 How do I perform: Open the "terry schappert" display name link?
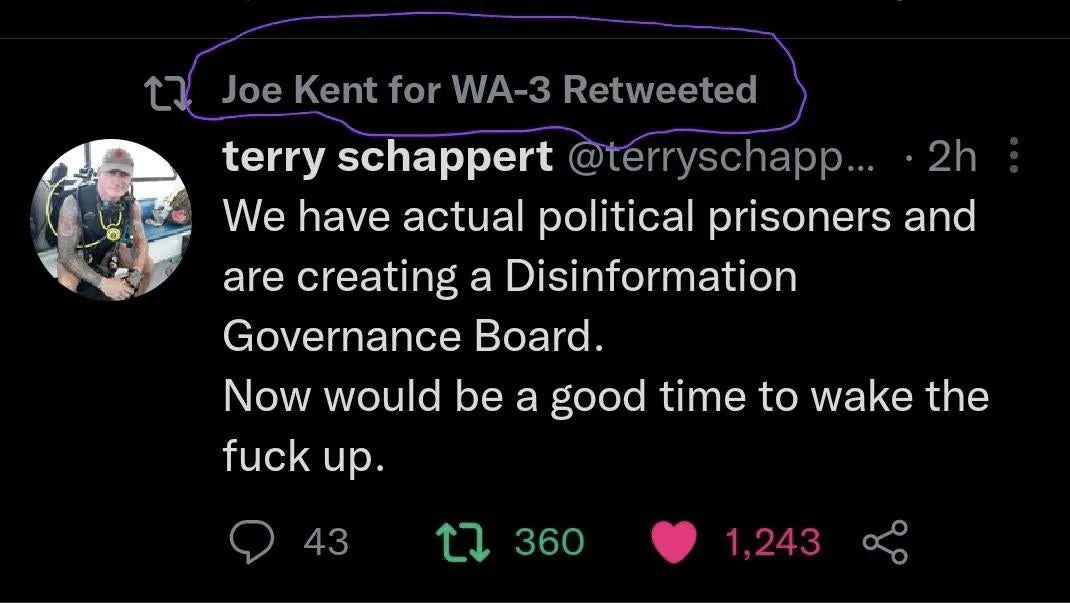tap(387, 156)
